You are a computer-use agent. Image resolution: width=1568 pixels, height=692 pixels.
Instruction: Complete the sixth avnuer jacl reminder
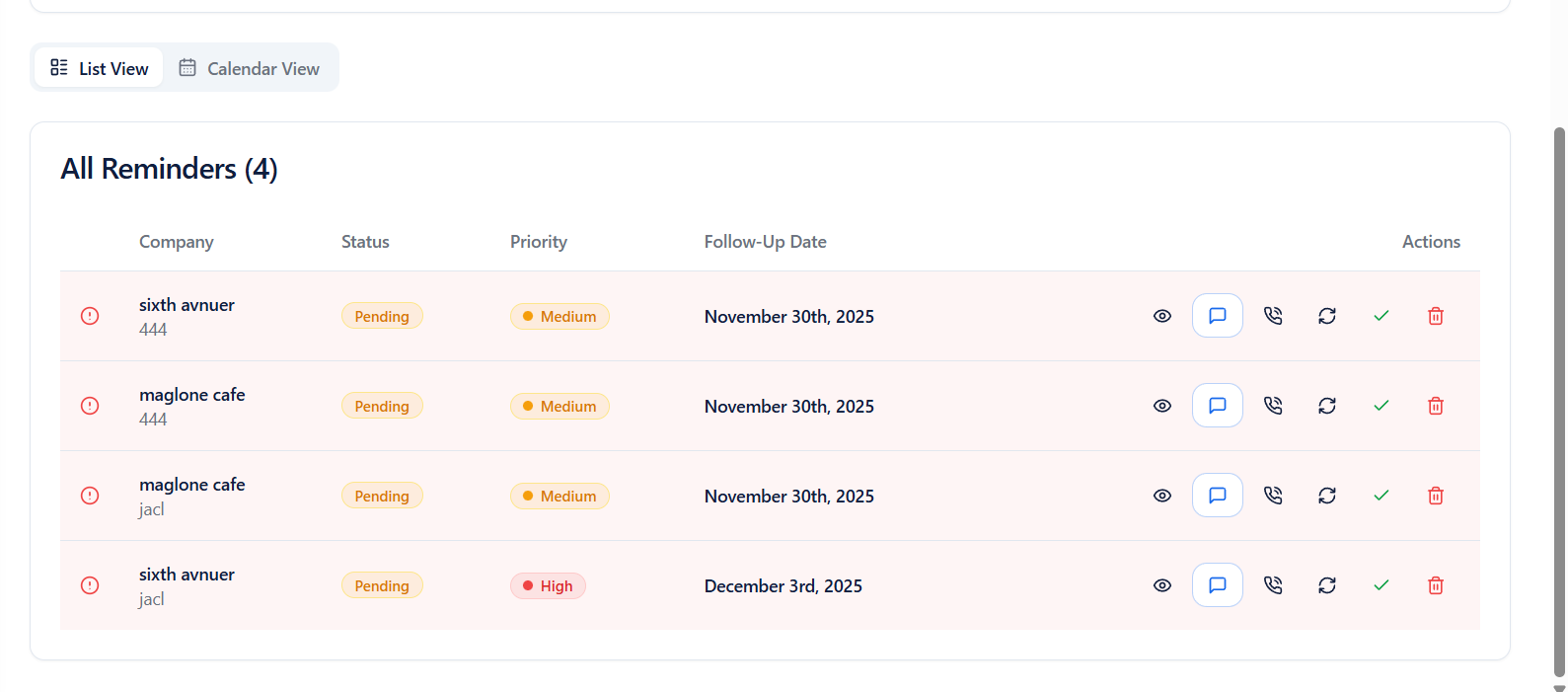(1381, 584)
